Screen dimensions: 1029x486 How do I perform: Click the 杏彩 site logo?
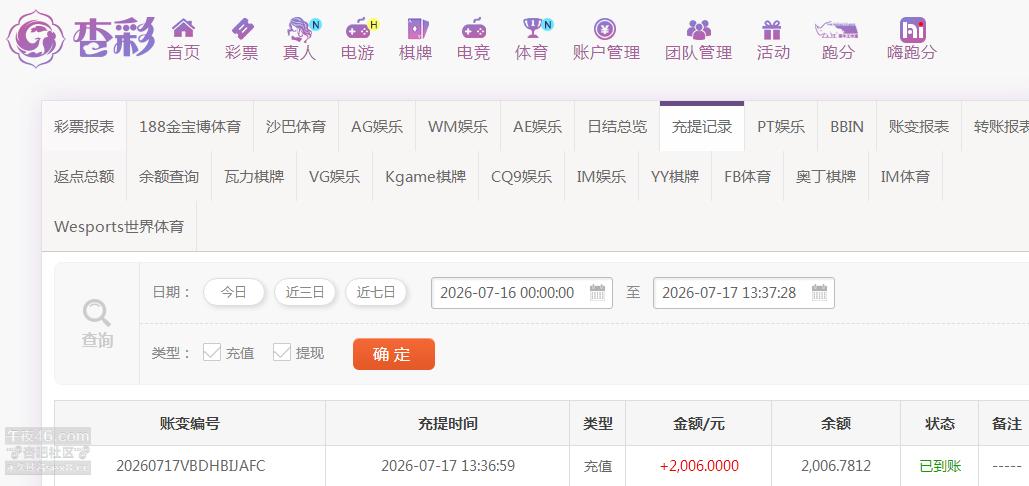[x=81, y=38]
